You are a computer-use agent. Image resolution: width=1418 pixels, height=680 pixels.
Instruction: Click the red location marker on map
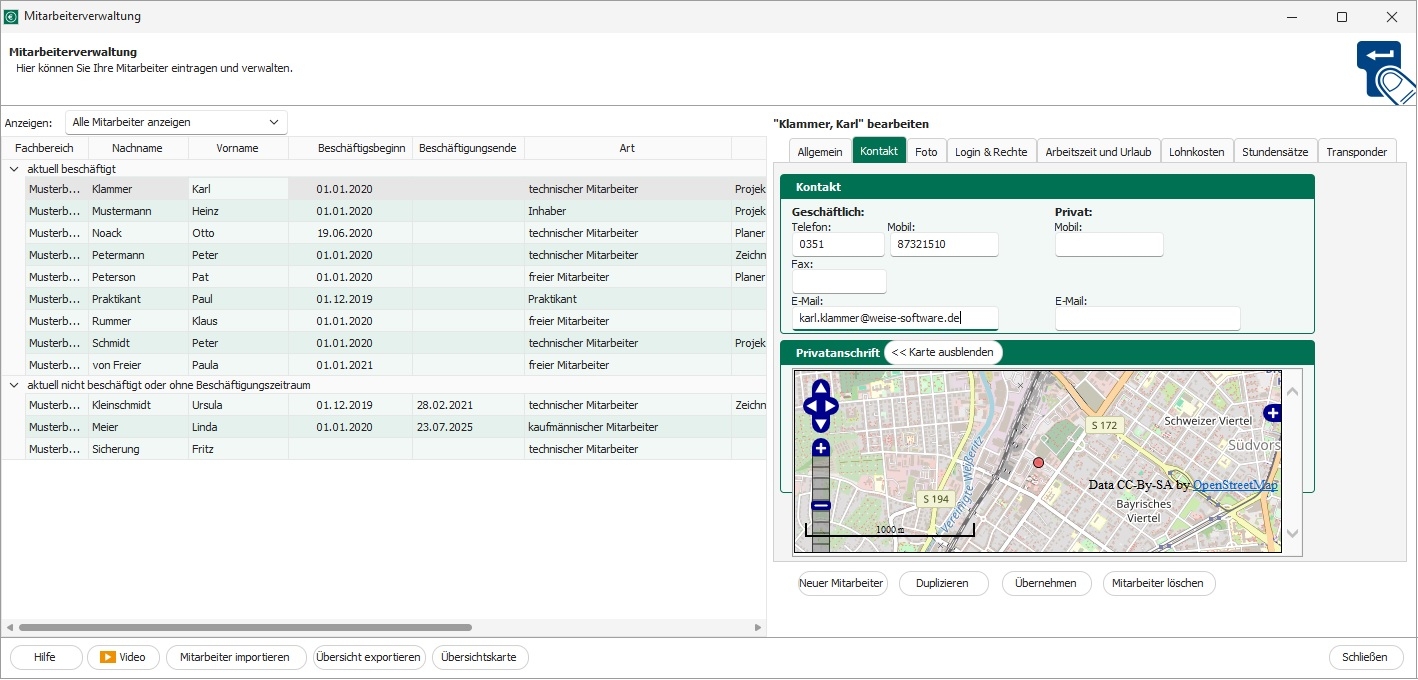(x=1038, y=463)
